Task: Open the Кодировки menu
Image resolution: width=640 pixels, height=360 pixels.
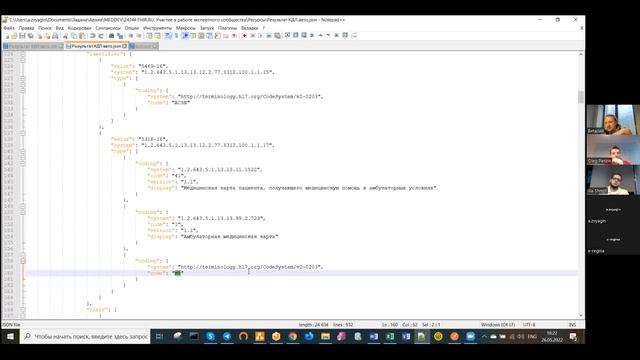Action: point(80,28)
